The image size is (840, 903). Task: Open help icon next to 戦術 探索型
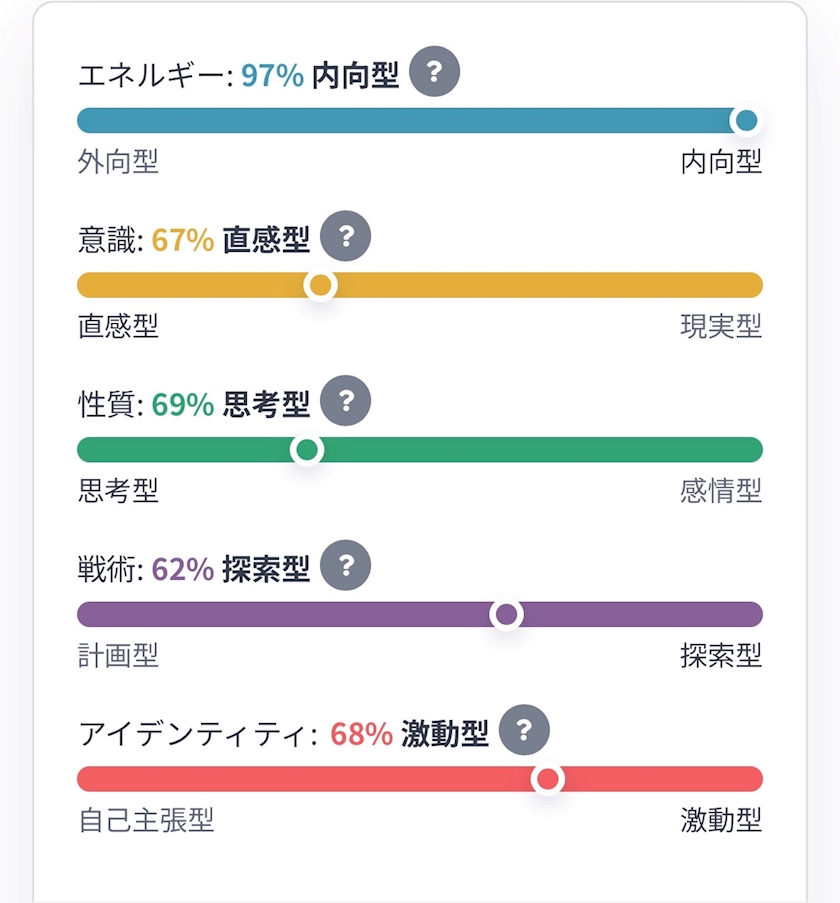[345, 565]
